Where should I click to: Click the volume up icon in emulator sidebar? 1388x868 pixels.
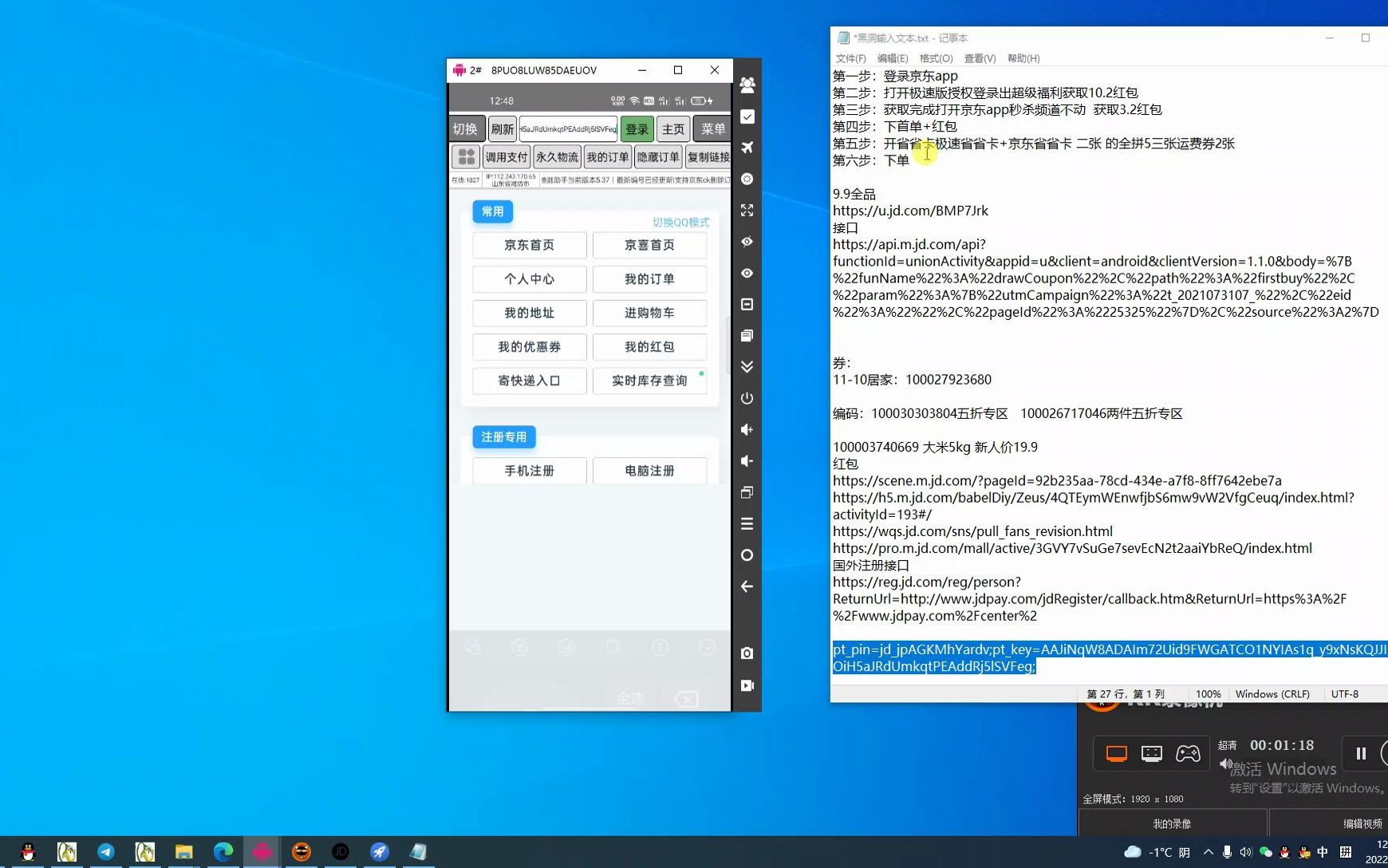click(x=747, y=429)
